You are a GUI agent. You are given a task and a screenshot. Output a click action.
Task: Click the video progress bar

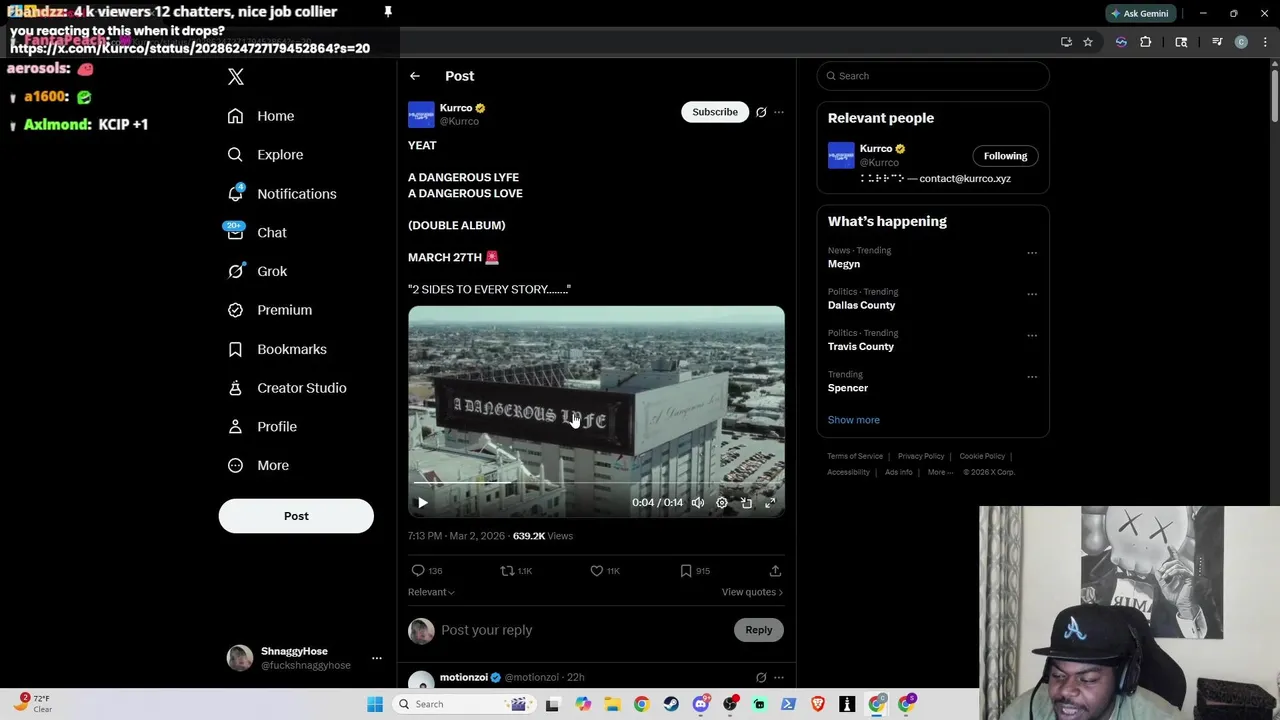pos(596,483)
